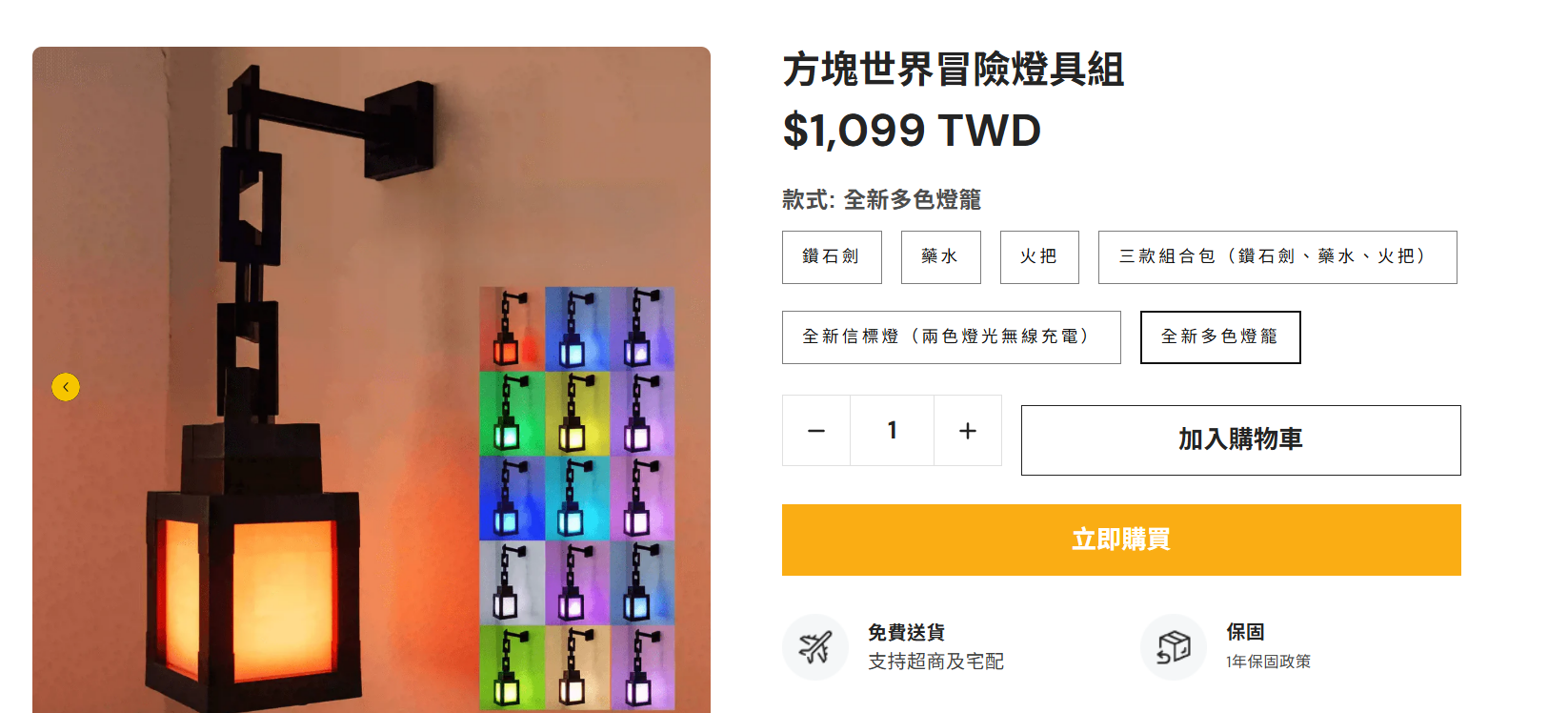Click the green lantern color tile

[x=513, y=414]
